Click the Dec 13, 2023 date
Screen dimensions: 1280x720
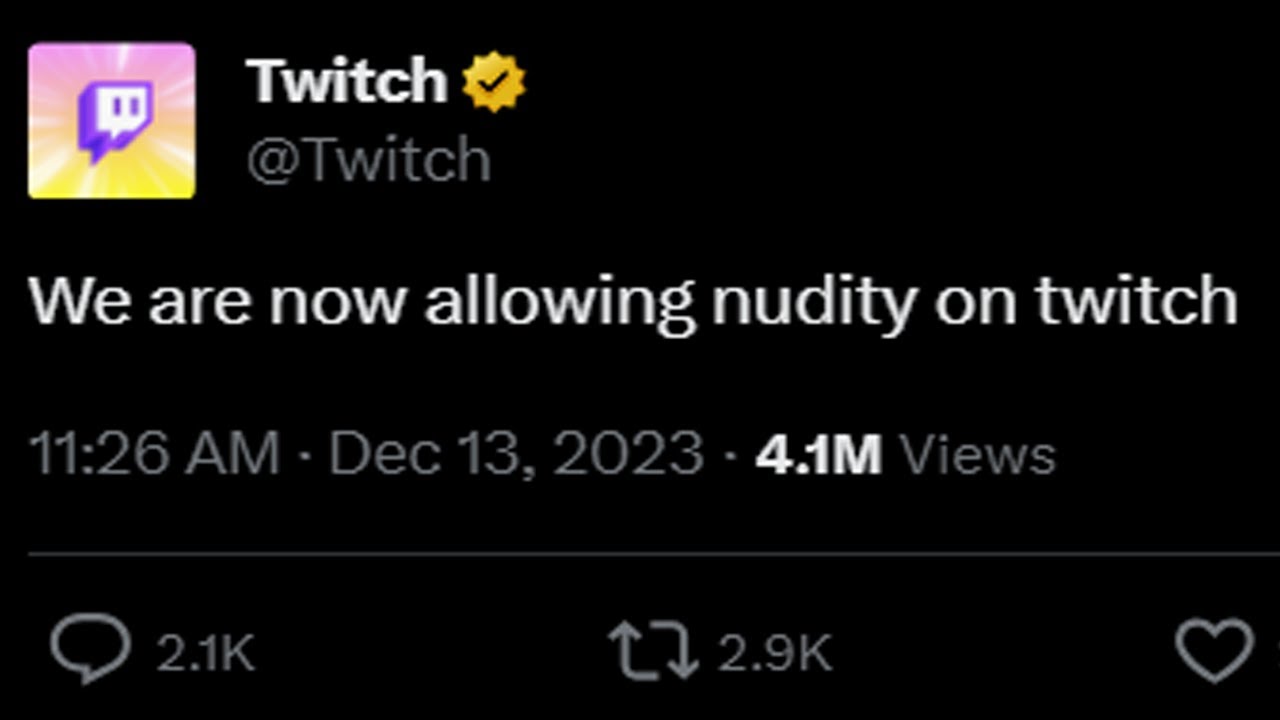coord(516,454)
